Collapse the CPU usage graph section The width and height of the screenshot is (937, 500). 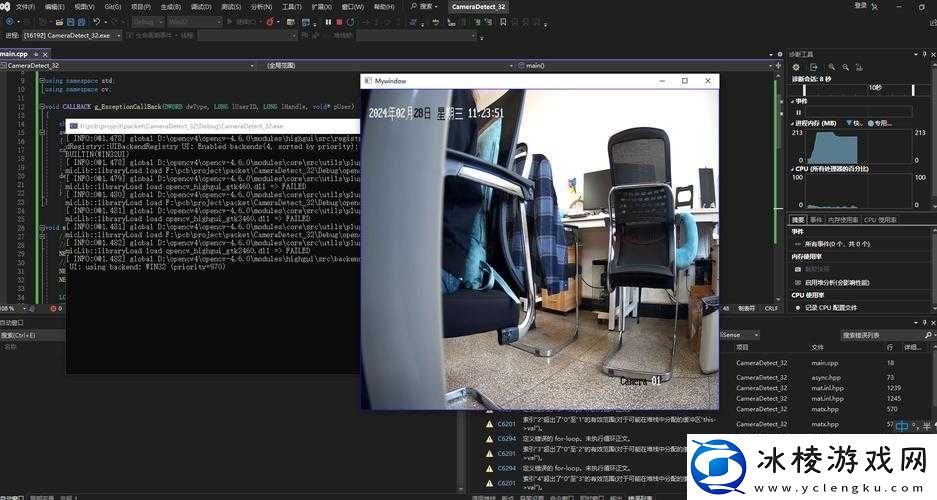click(x=793, y=169)
